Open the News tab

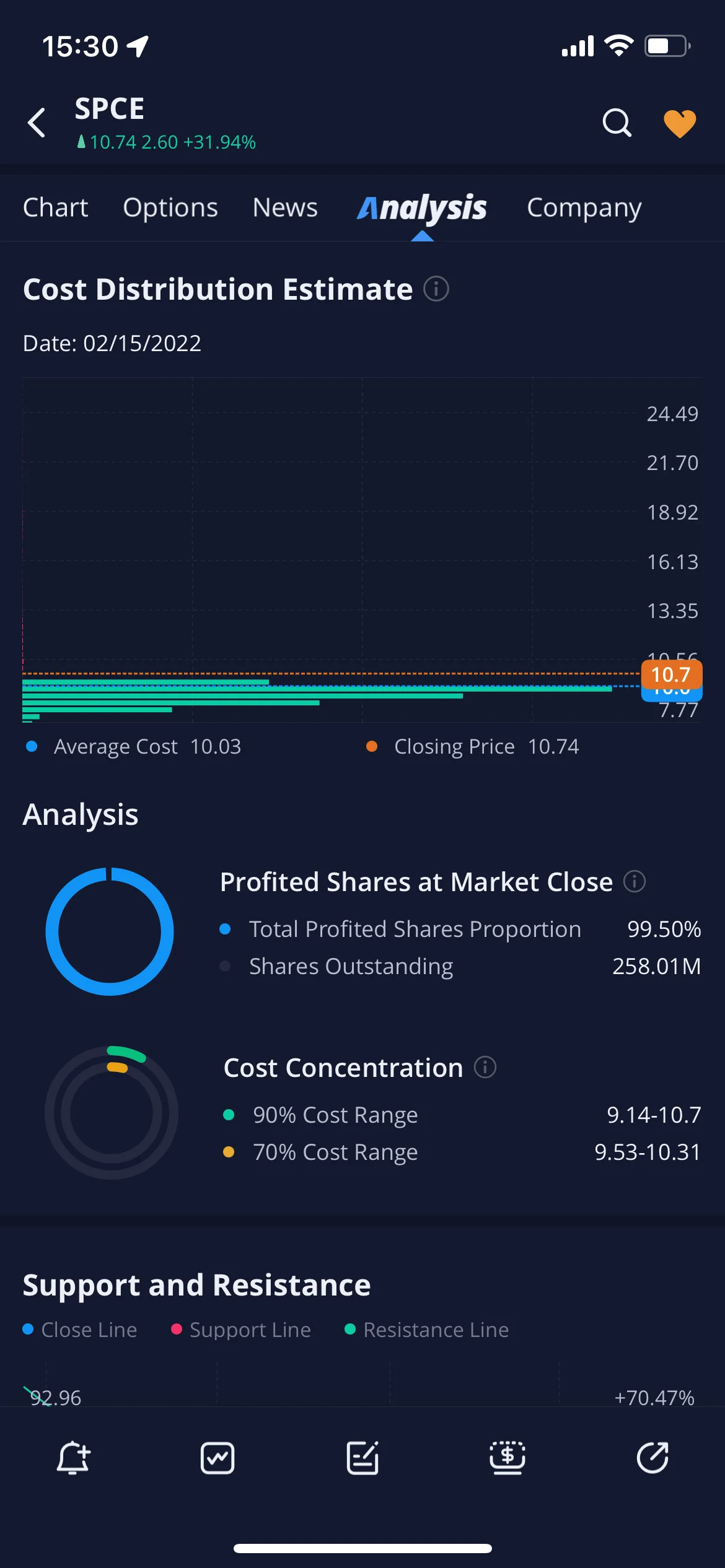coord(285,207)
